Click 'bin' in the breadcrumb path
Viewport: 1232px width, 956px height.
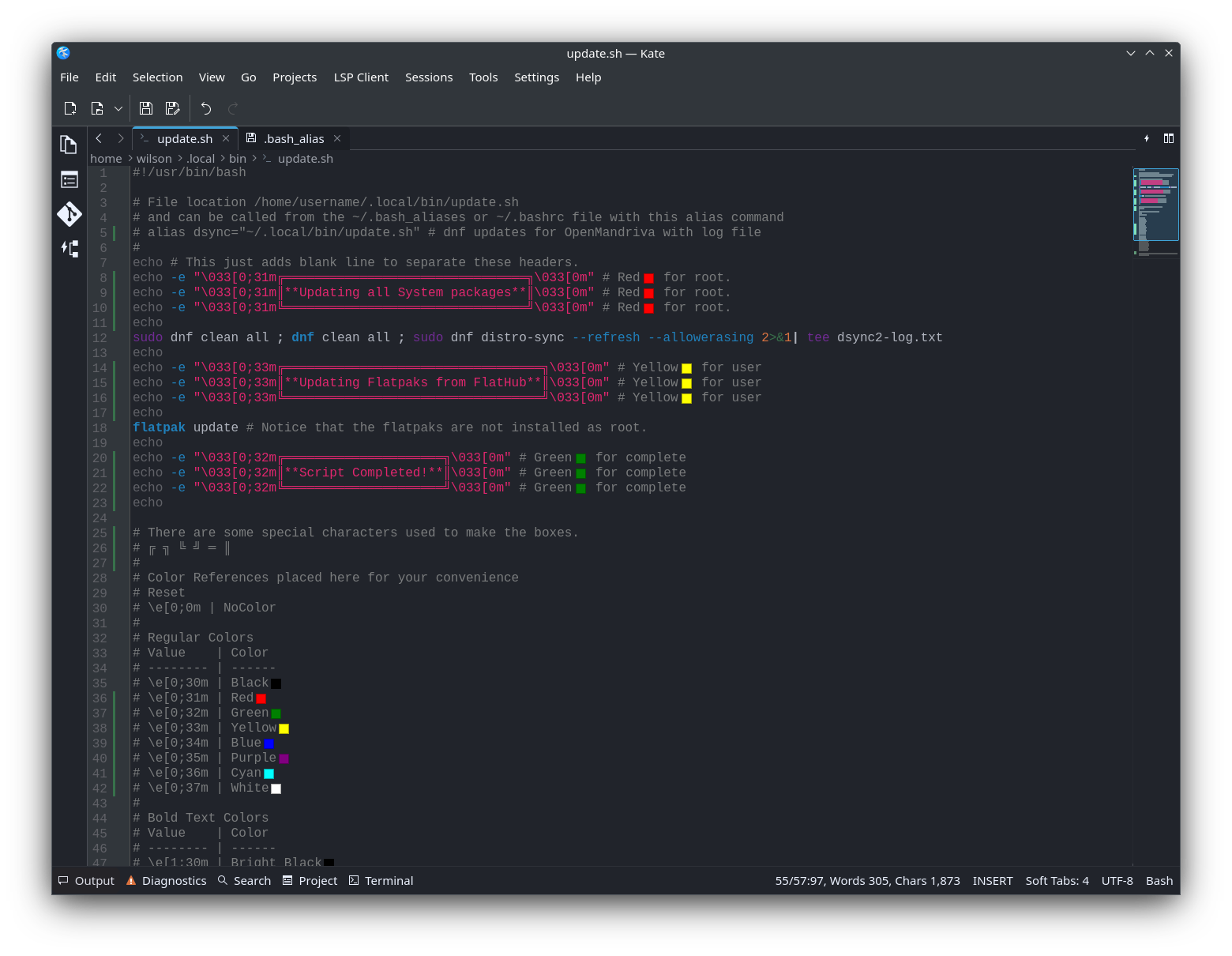(238, 159)
